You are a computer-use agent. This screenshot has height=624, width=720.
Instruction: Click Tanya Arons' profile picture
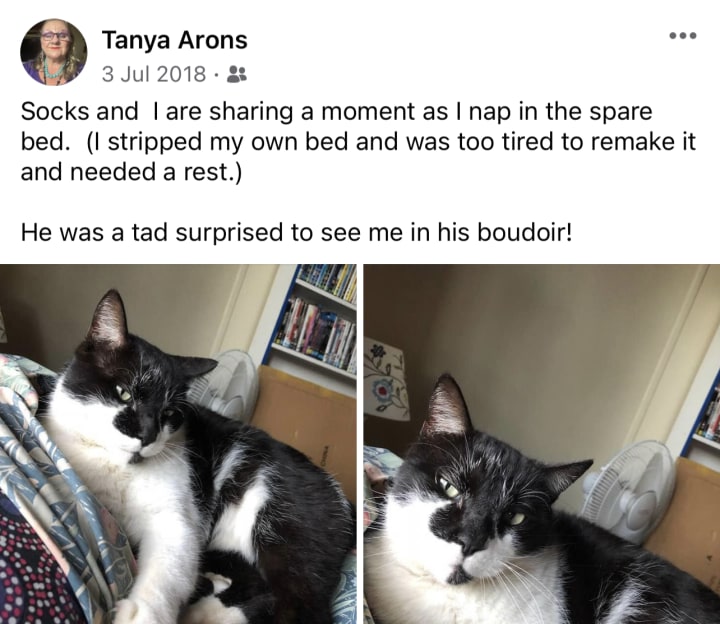(54, 52)
